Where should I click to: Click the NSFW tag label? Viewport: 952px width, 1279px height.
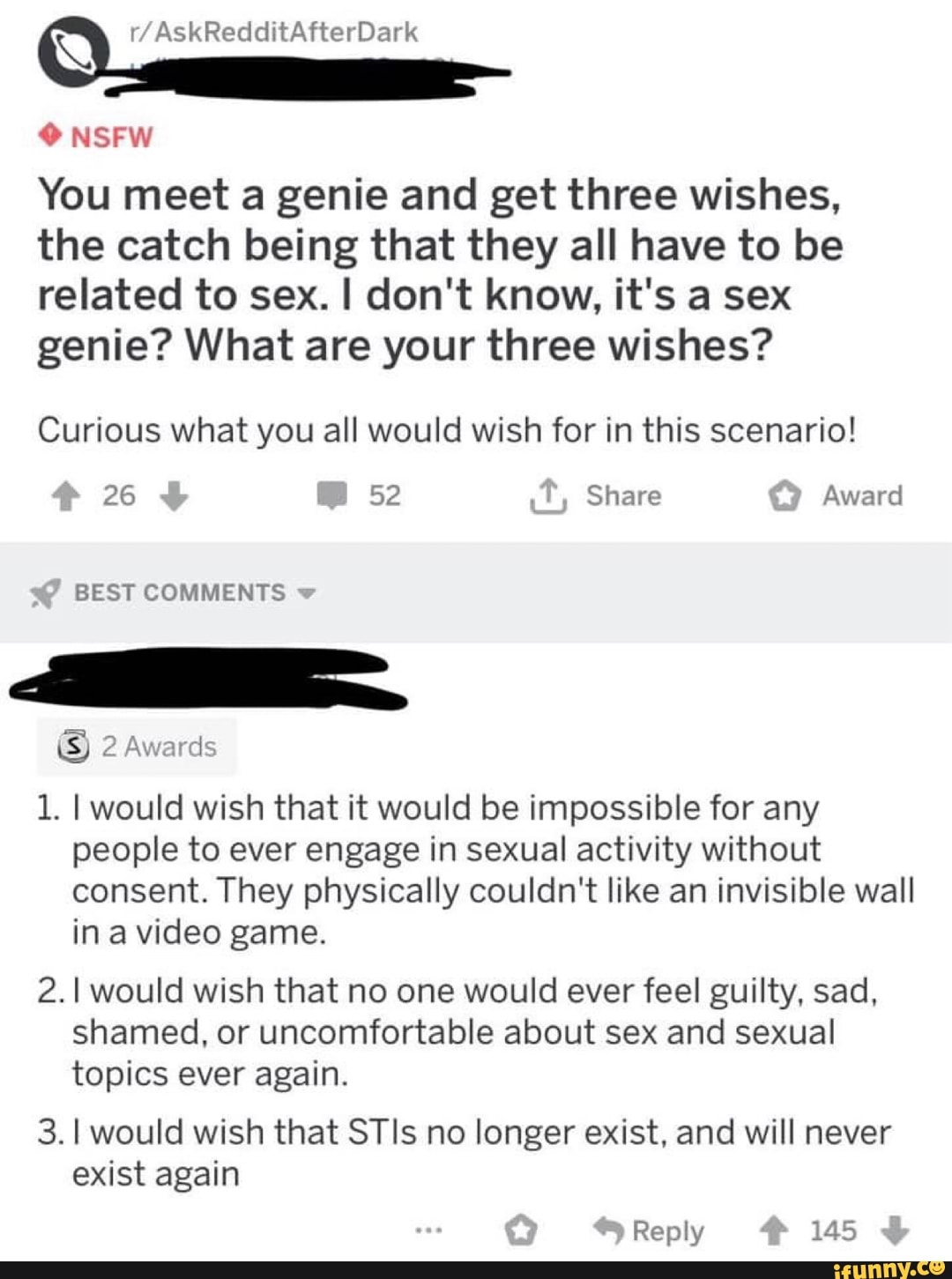point(97,138)
